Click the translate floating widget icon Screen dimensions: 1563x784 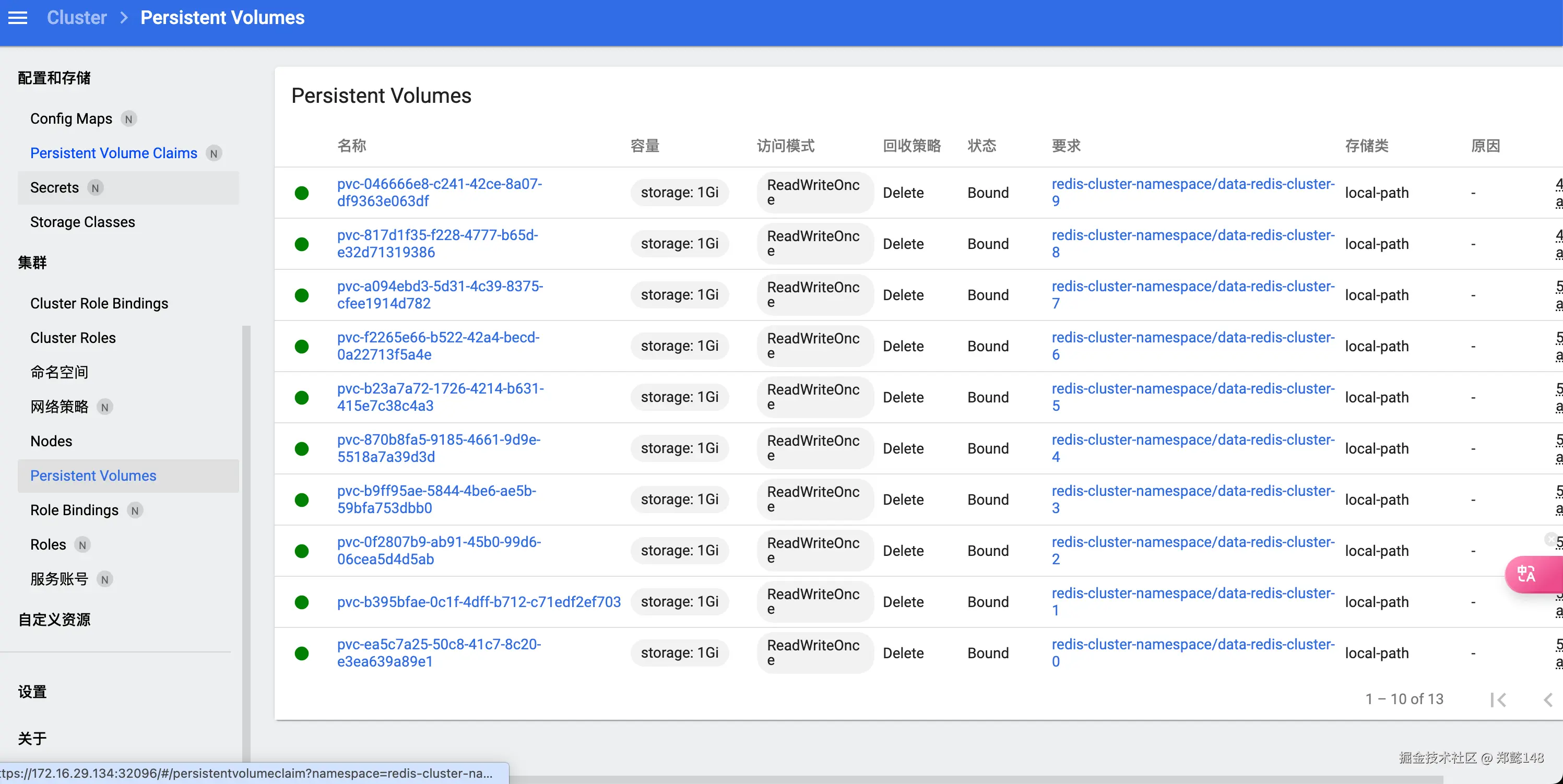(1527, 574)
